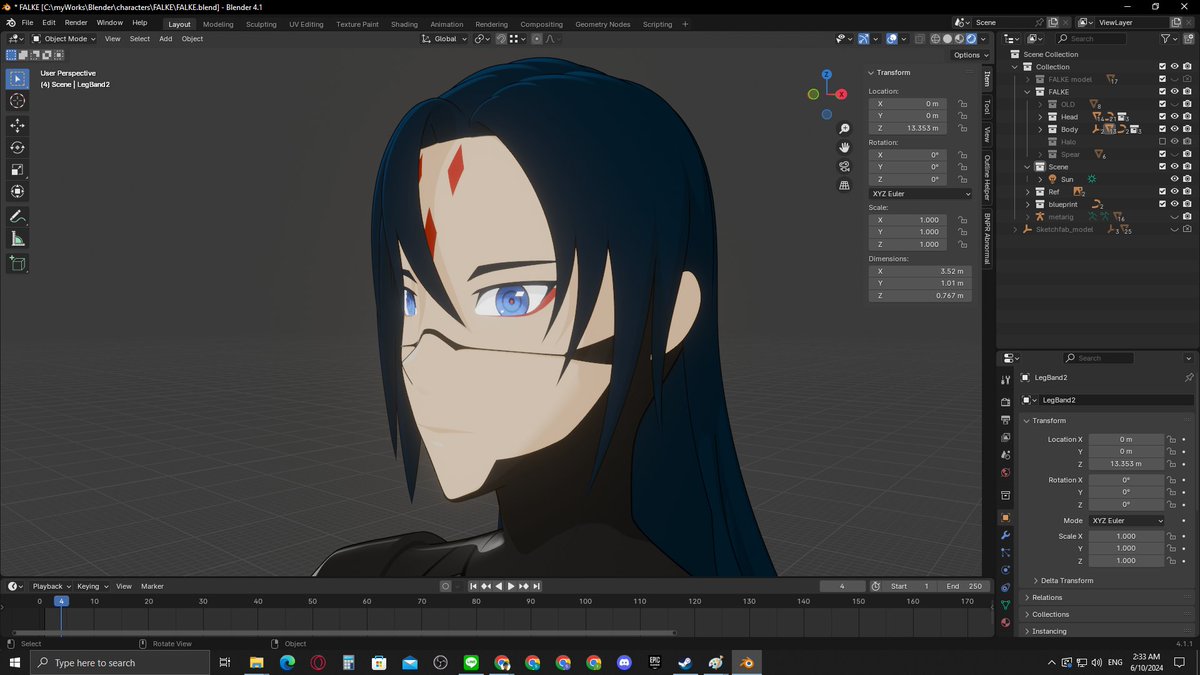Open the Tool properties tab icon
1200x675 pixels.
1005,380
